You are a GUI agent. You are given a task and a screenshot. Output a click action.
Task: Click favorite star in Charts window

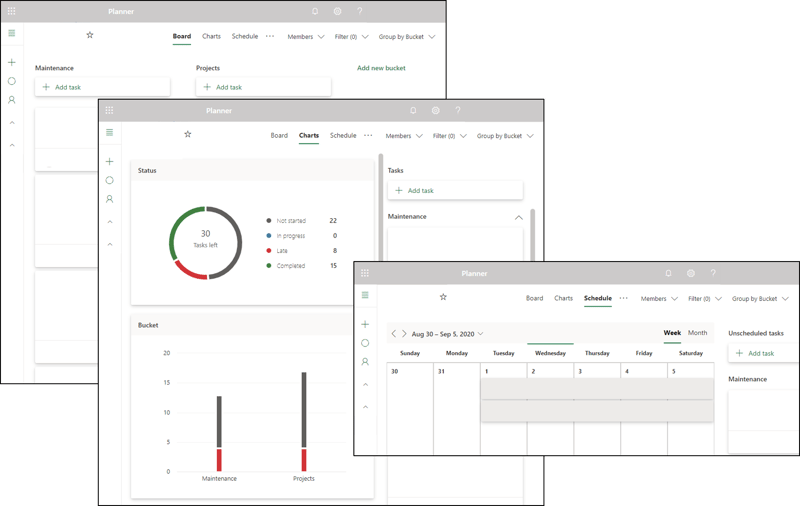pyautogui.click(x=188, y=134)
